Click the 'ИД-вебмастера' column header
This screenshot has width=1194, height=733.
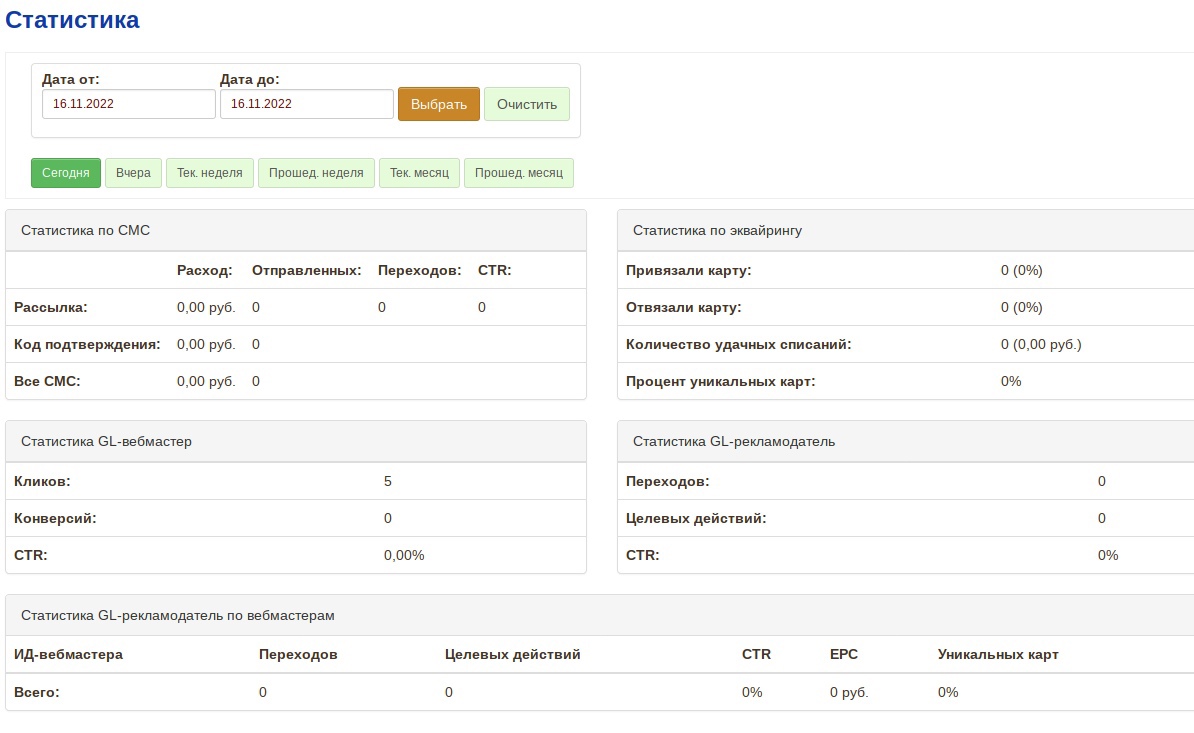(68, 655)
